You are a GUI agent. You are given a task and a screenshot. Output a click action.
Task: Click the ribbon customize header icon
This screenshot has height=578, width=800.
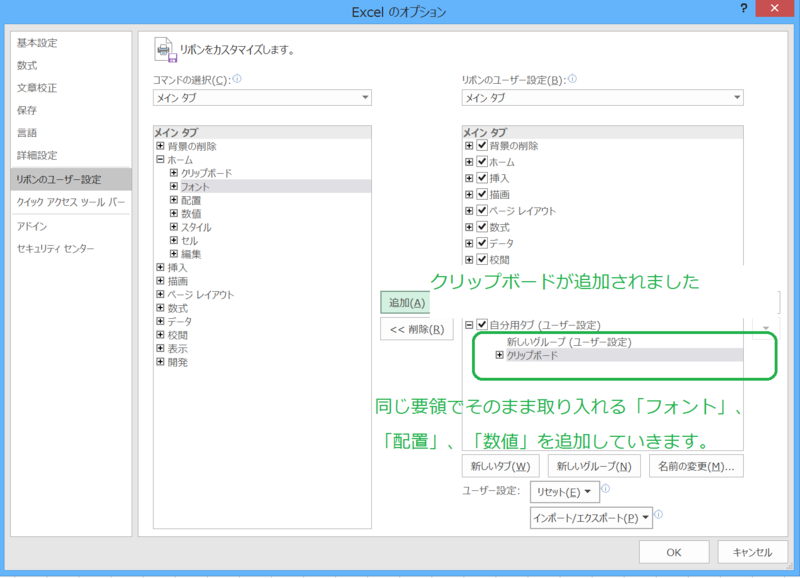point(165,50)
